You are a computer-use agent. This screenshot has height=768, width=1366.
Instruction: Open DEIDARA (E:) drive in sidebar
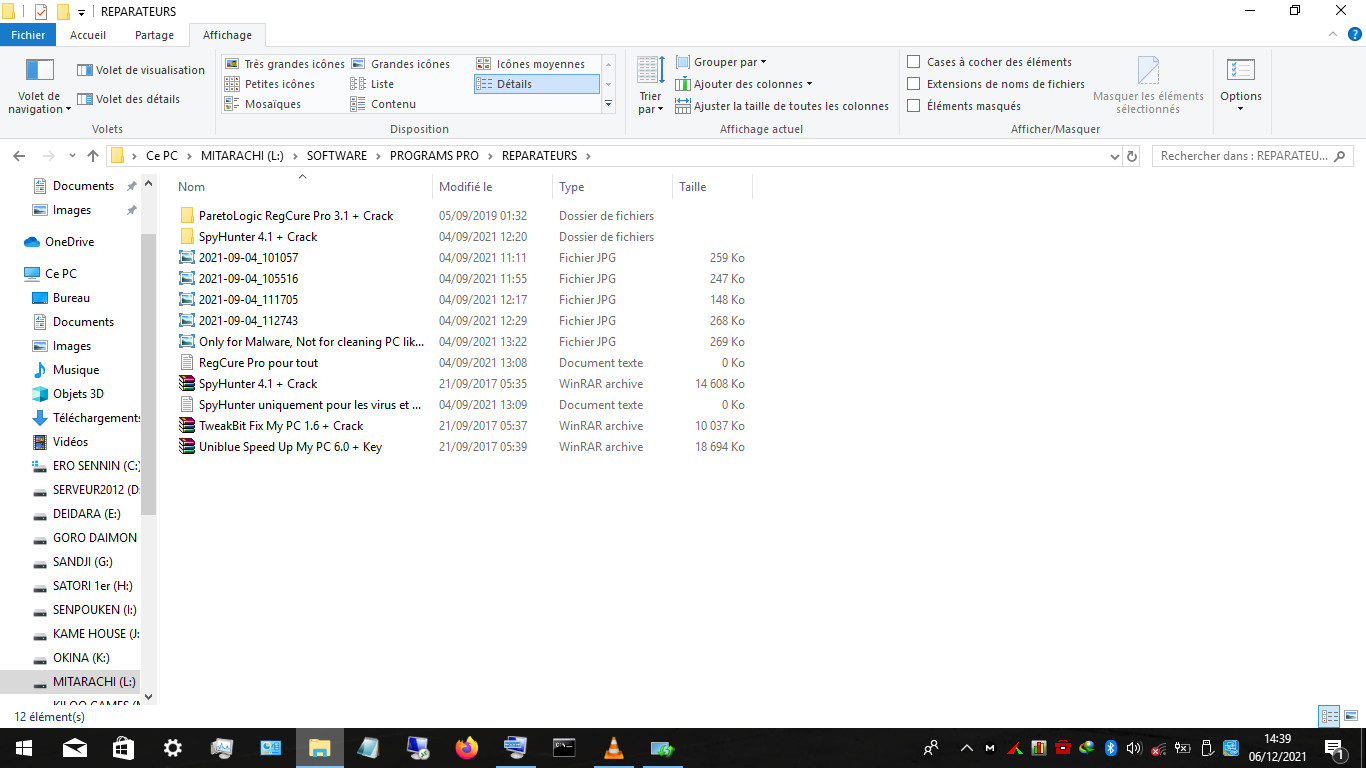pos(86,514)
